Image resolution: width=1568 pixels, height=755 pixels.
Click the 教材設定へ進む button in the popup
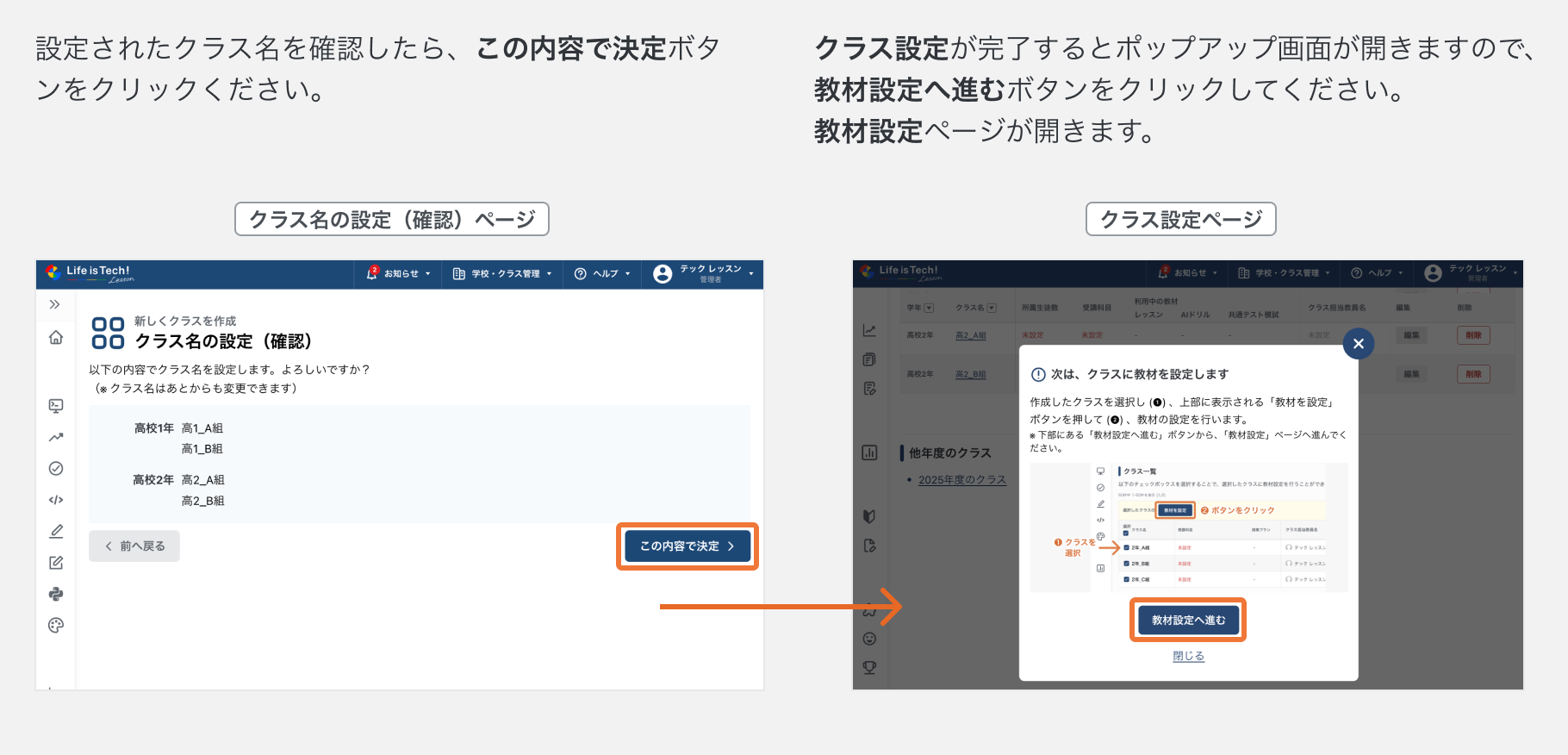point(1188,621)
